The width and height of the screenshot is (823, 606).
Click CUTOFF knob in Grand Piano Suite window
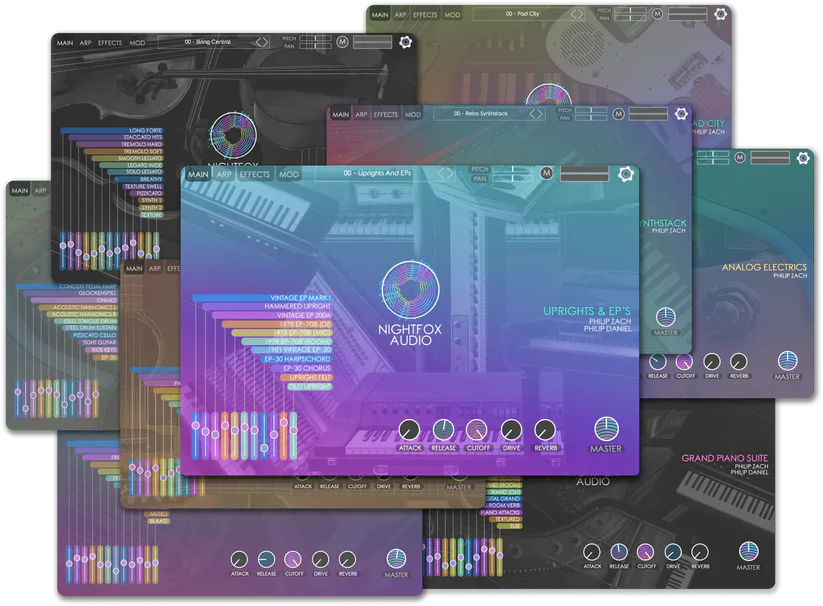(646, 552)
